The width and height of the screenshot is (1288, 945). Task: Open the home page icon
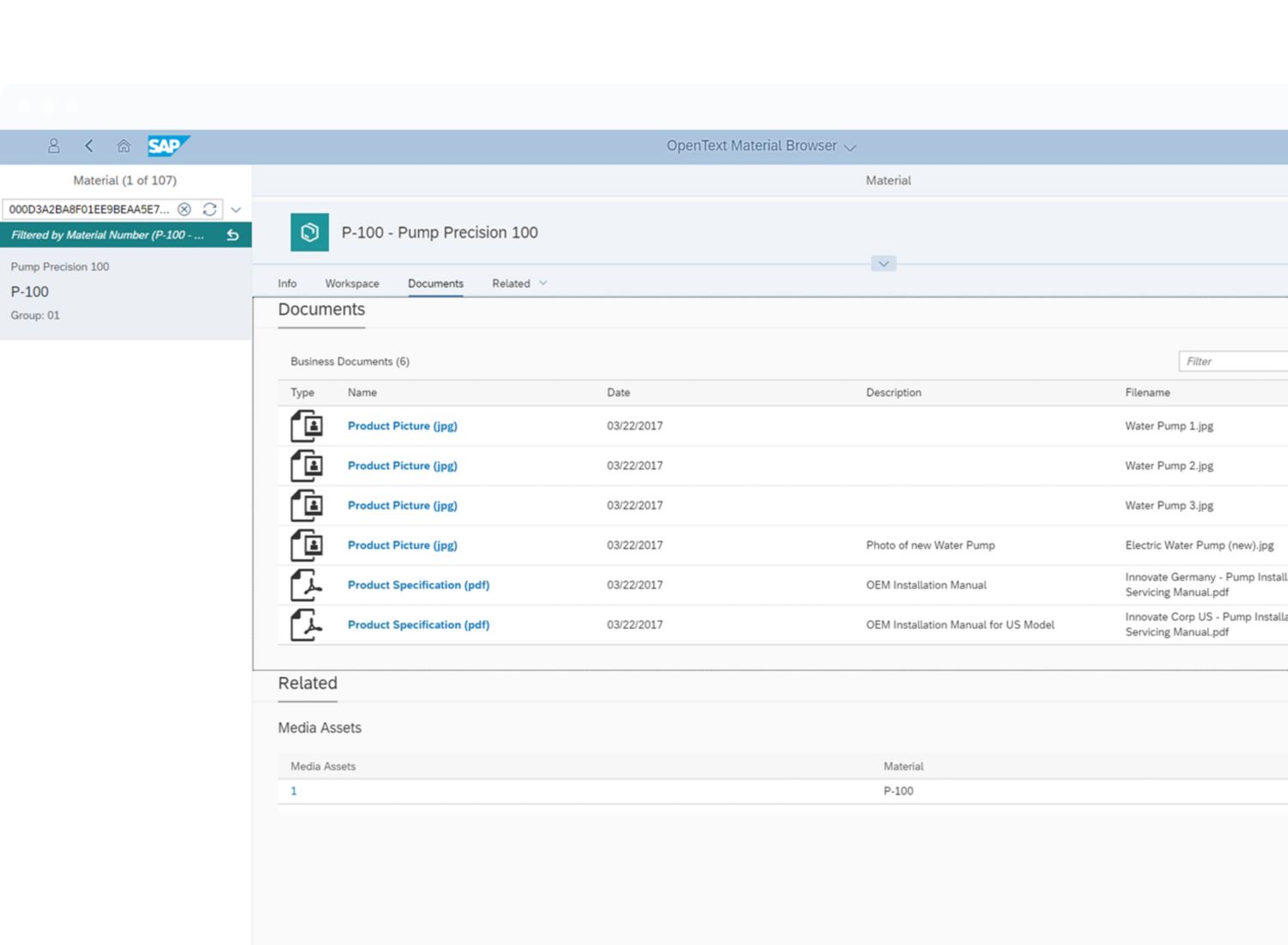(x=124, y=146)
